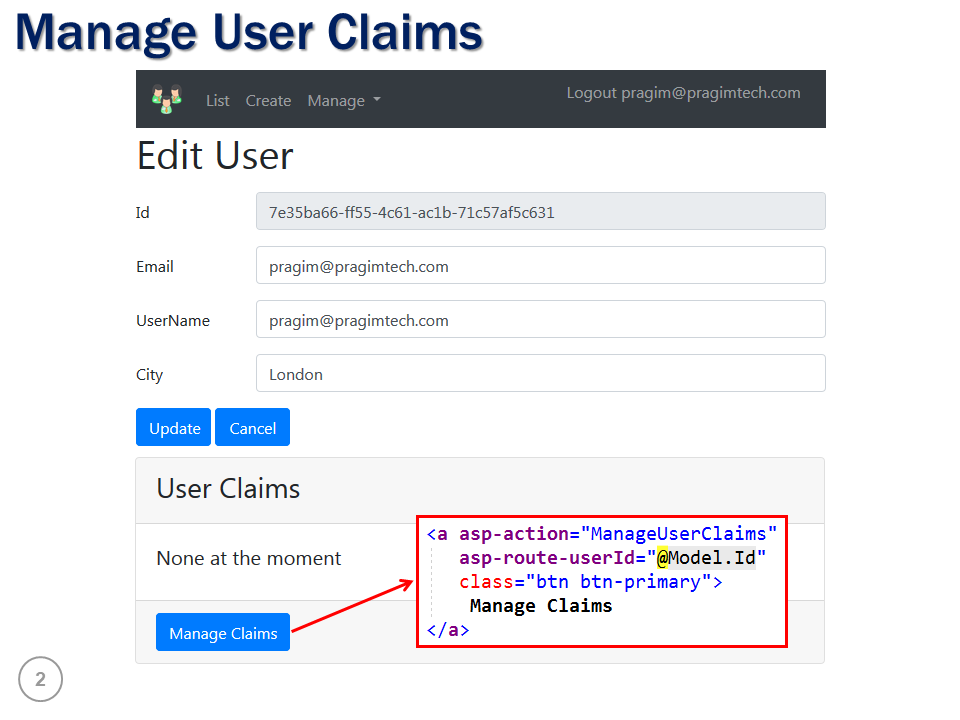Select the Create navigation item
Image resolution: width=960 pixels, height=720 pixels.
coord(268,100)
